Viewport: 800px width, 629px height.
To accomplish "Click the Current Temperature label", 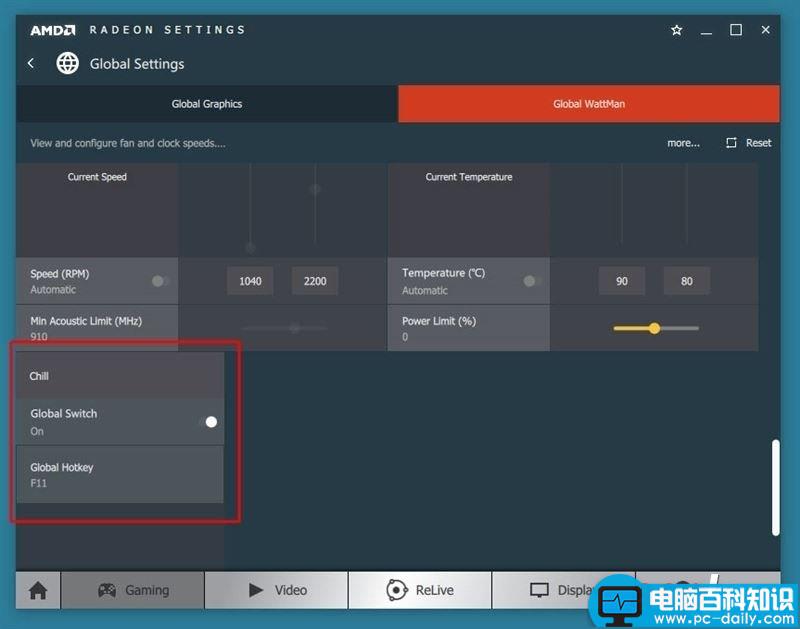I will click(469, 177).
